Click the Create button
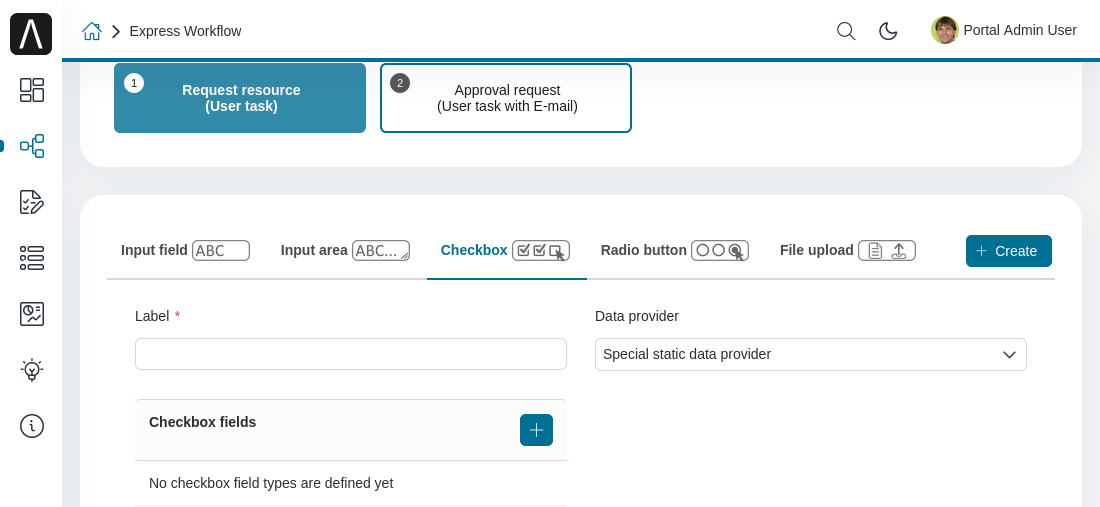The height and width of the screenshot is (507, 1100). tap(1009, 251)
